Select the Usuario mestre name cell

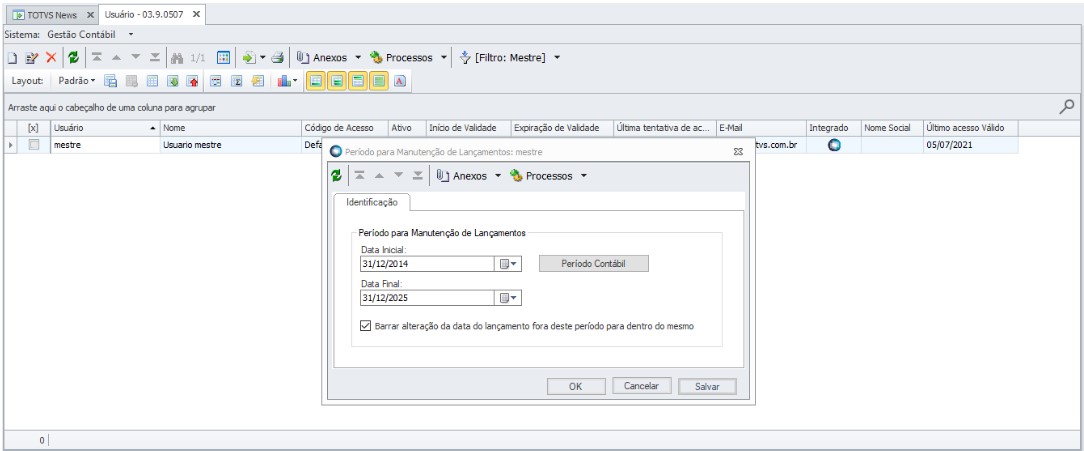[x=230, y=145]
